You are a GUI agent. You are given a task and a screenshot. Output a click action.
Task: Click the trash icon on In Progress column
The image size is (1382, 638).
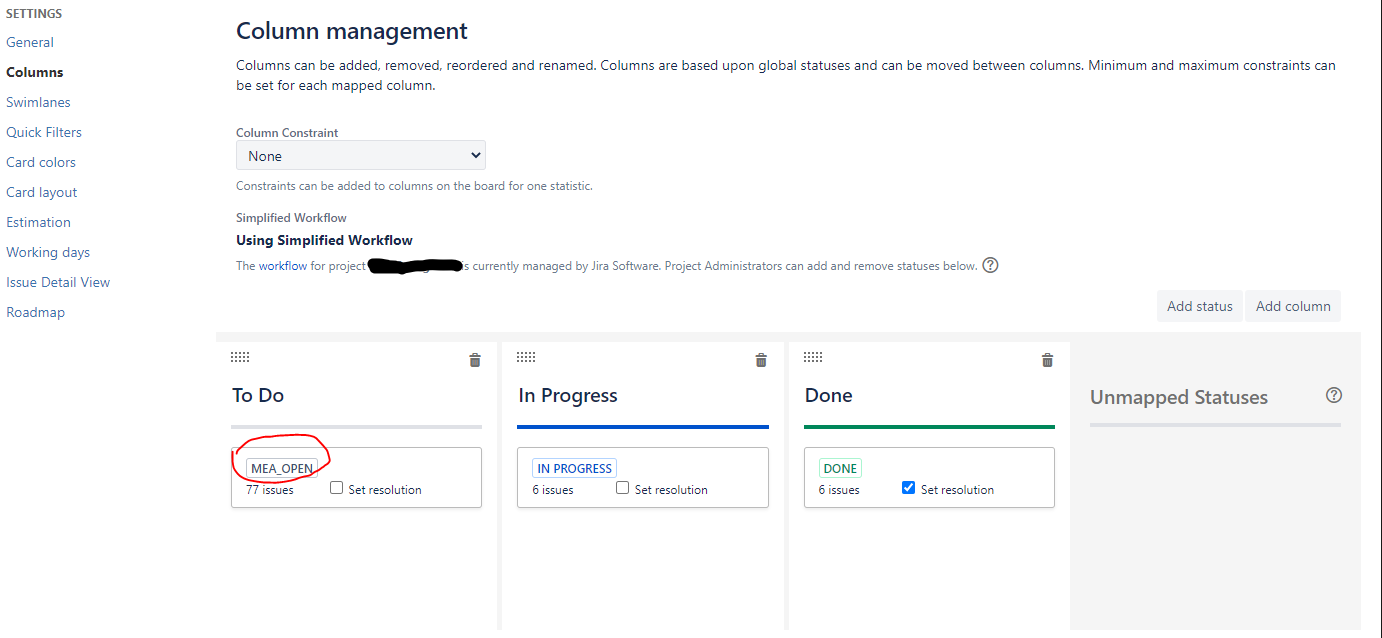click(761, 360)
